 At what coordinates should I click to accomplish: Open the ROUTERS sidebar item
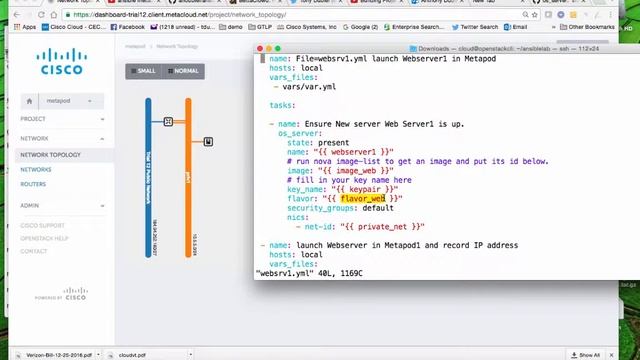click(x=33, y=184)
